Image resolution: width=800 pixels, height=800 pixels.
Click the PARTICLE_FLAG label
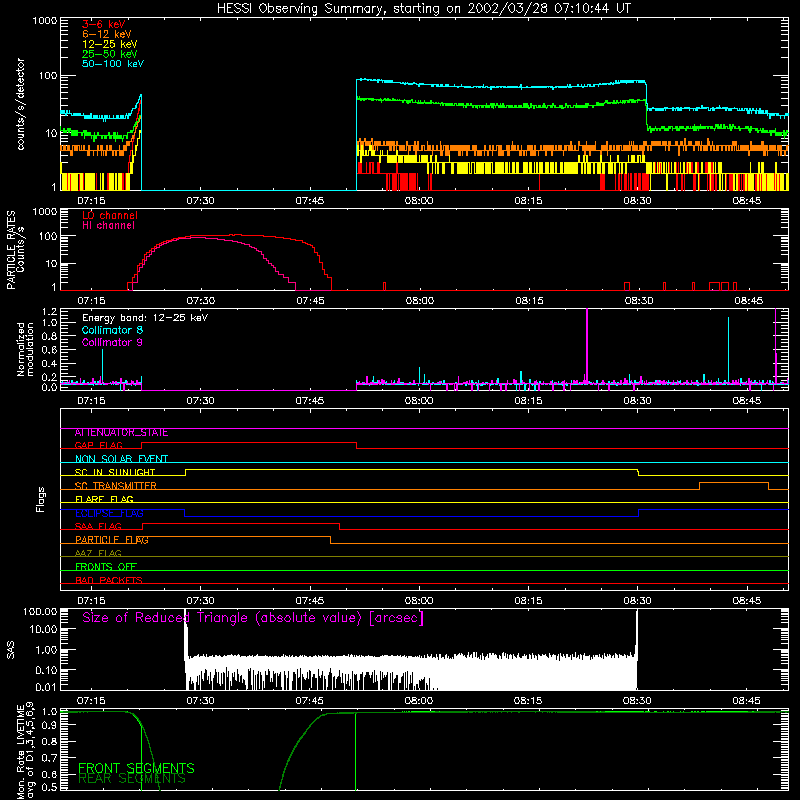112,540
